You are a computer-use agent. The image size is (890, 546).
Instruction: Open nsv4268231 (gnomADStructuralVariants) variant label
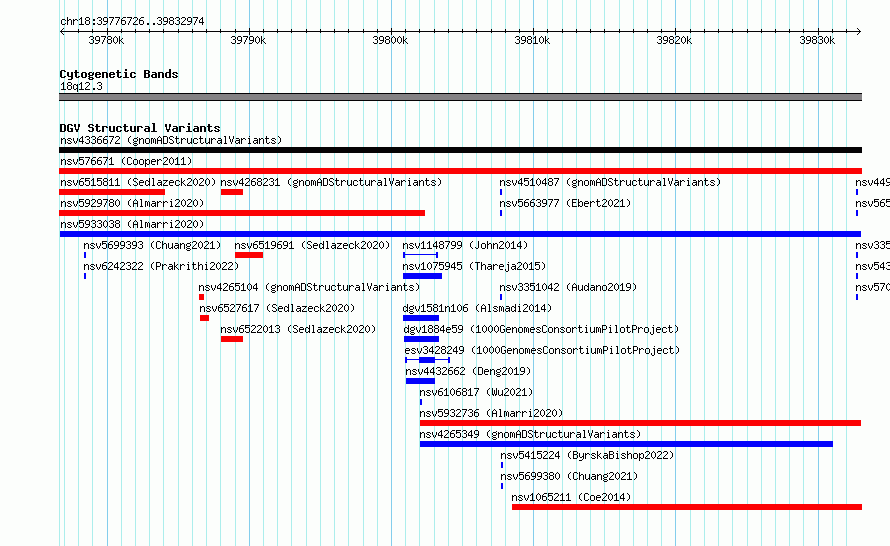(x=331, y=182)
